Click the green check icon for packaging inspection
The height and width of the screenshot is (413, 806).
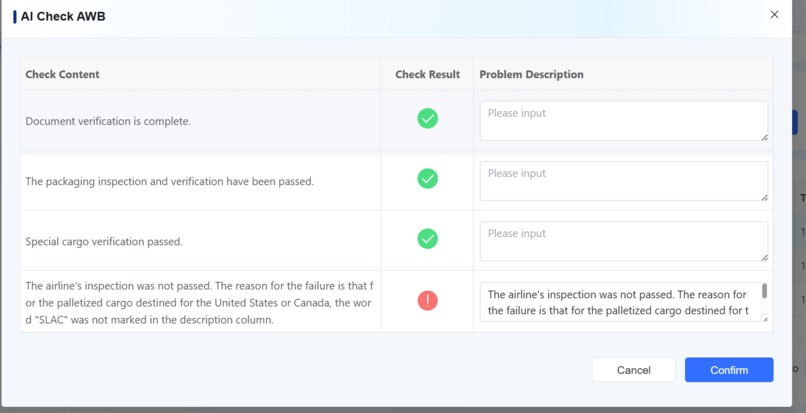(427, 178)
